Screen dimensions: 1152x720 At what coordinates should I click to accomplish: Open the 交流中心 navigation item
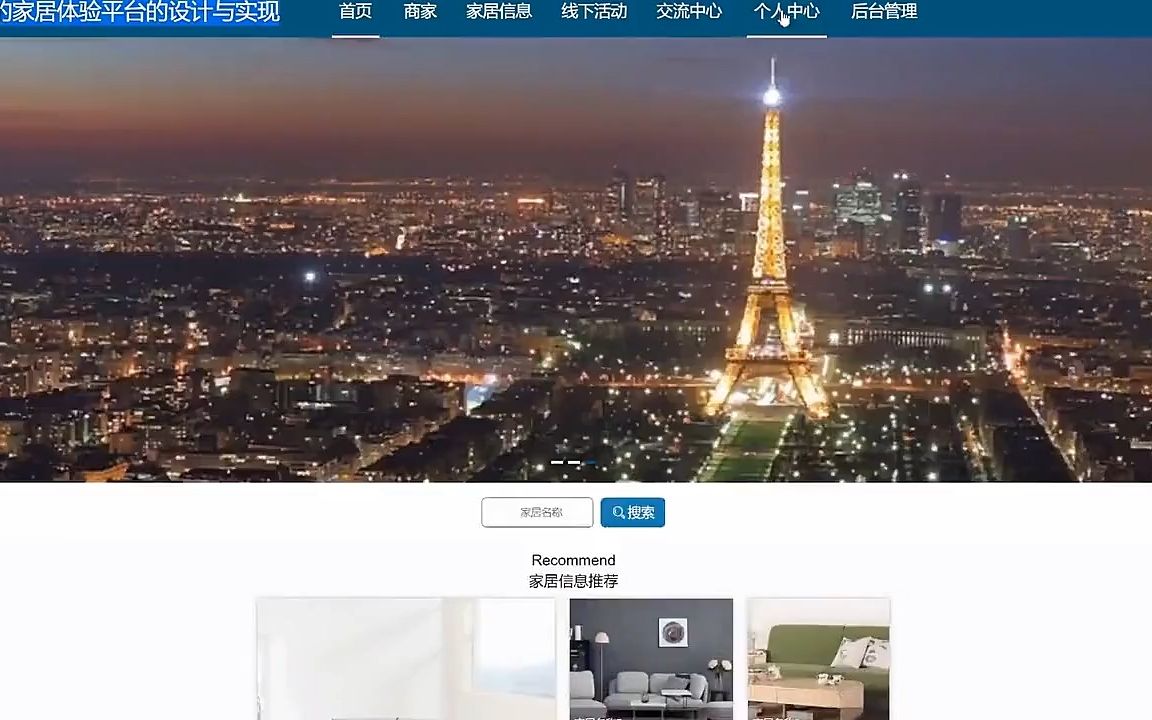pos(688,12)
